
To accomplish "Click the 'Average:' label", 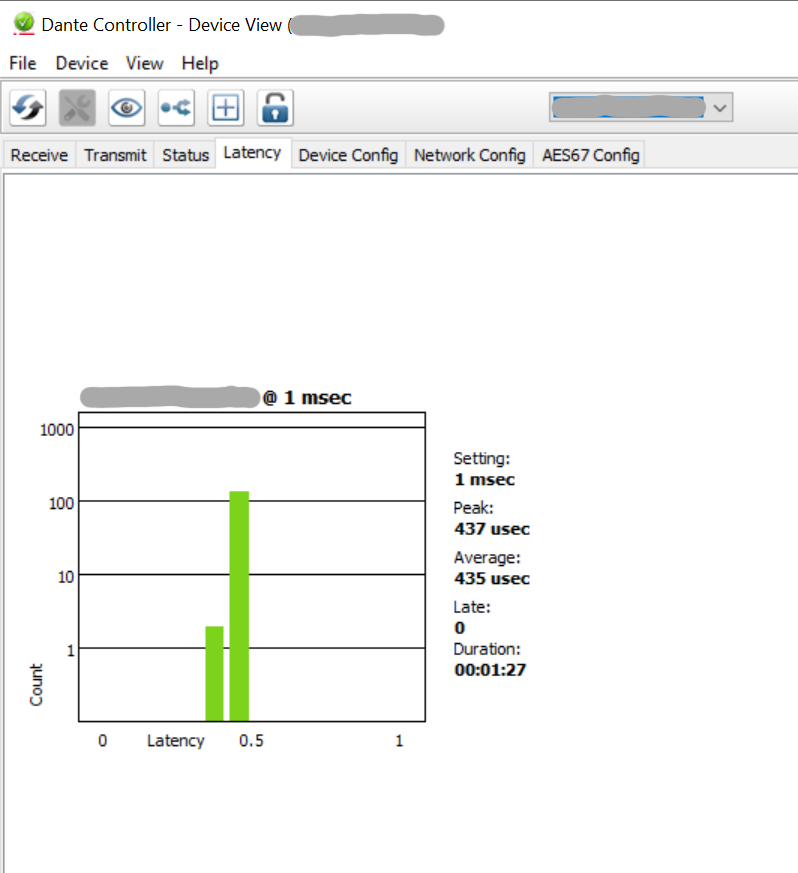I will click(x=487, y=557).
